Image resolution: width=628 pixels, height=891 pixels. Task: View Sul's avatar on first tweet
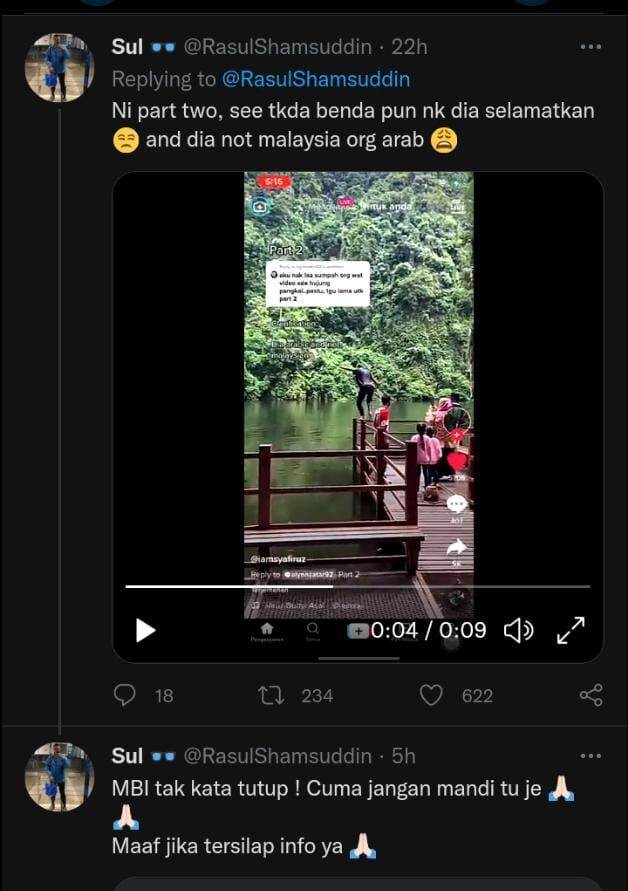click(x=59, y=68)
